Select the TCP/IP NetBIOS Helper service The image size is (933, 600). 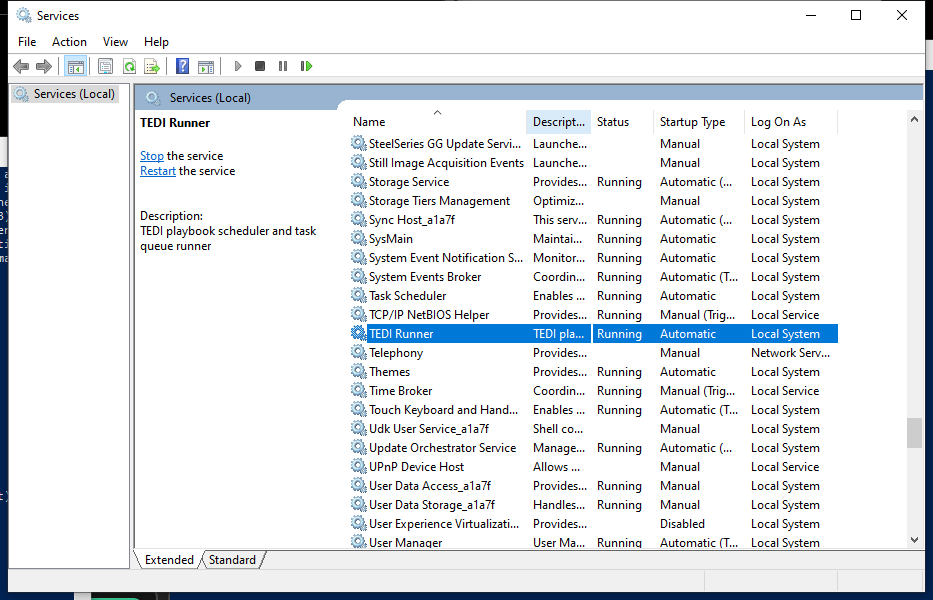click(x=594, y=315)
